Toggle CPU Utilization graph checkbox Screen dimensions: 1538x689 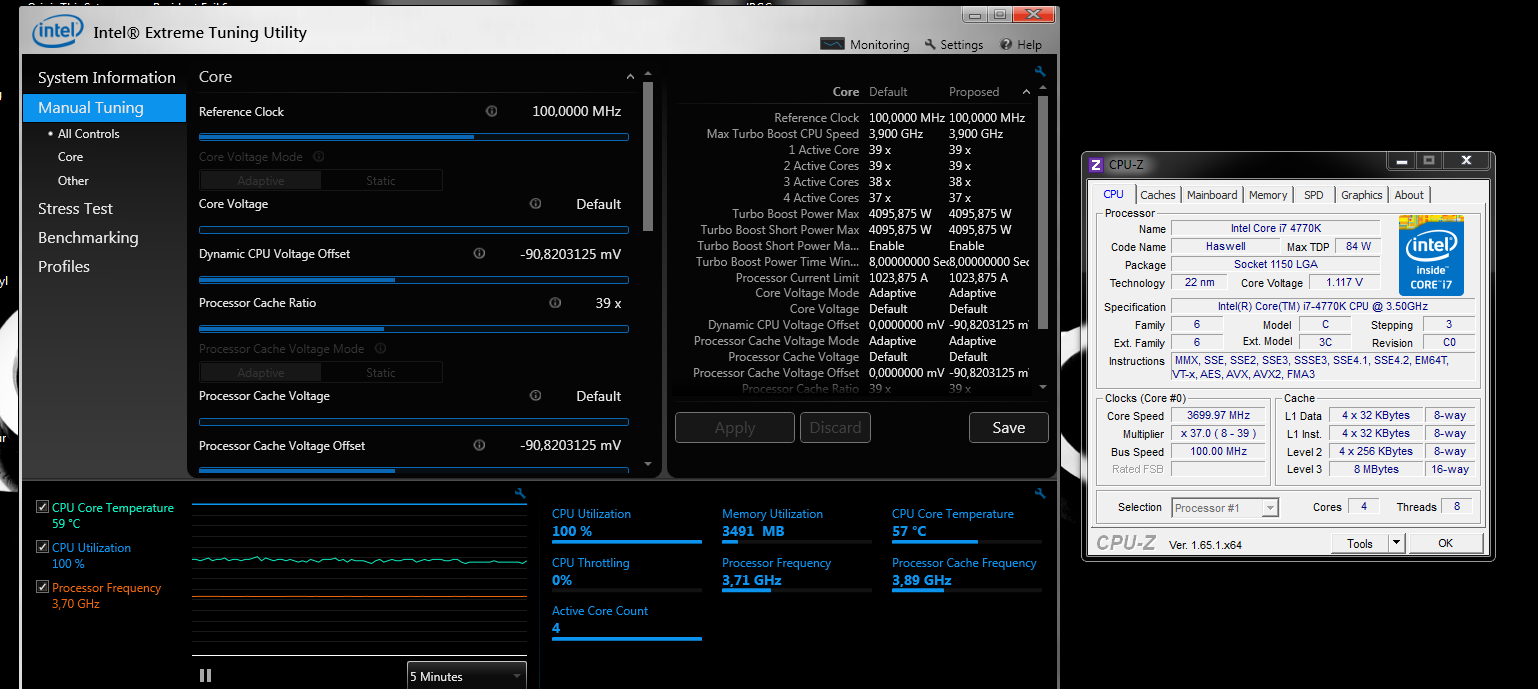(42, 547)
